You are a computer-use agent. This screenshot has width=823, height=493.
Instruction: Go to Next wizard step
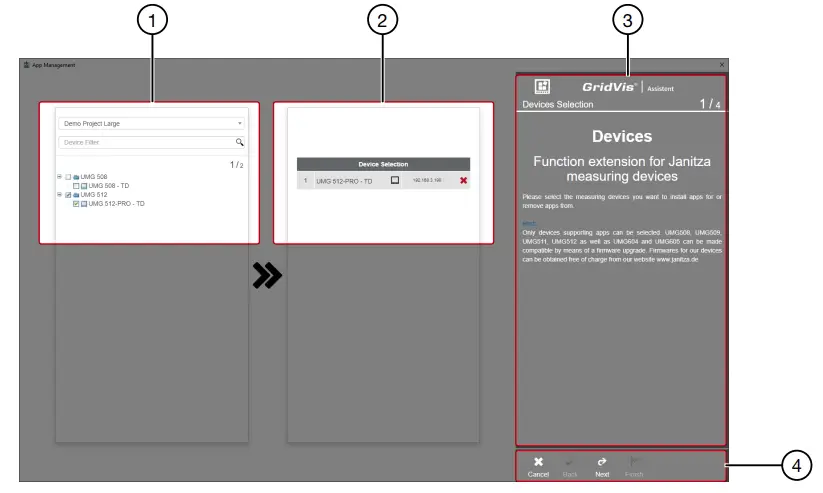[x=602, y=467]
